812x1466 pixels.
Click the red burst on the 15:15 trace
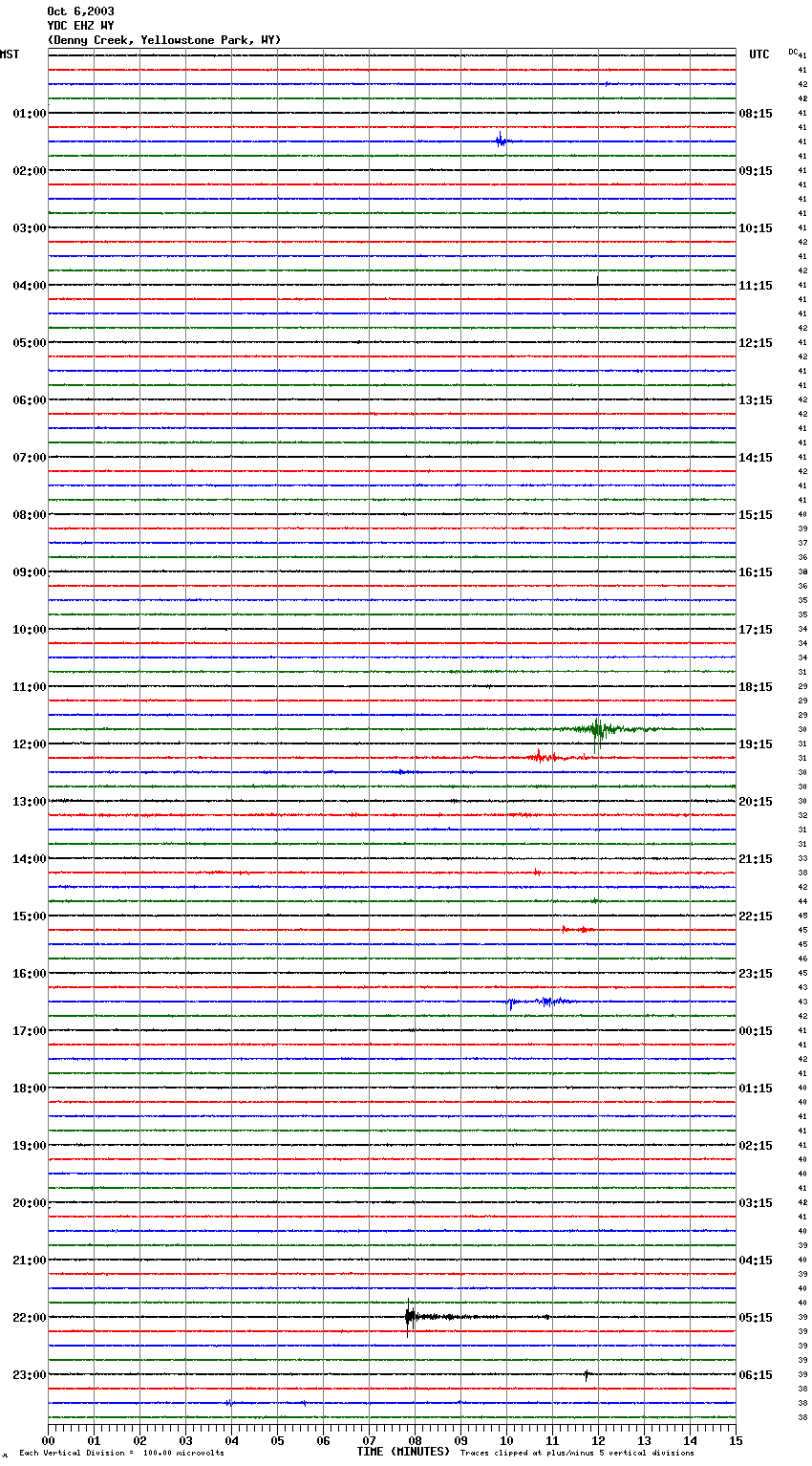pos(577,929)
